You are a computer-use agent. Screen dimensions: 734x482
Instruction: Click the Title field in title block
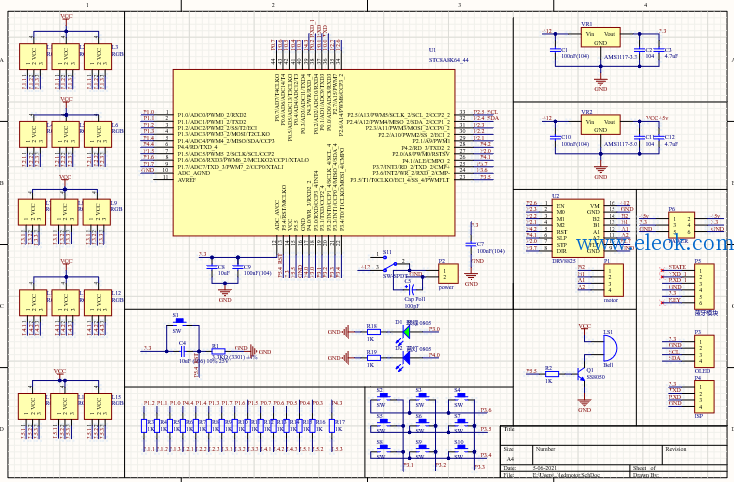pyautogui.click(x=614, y=435)
